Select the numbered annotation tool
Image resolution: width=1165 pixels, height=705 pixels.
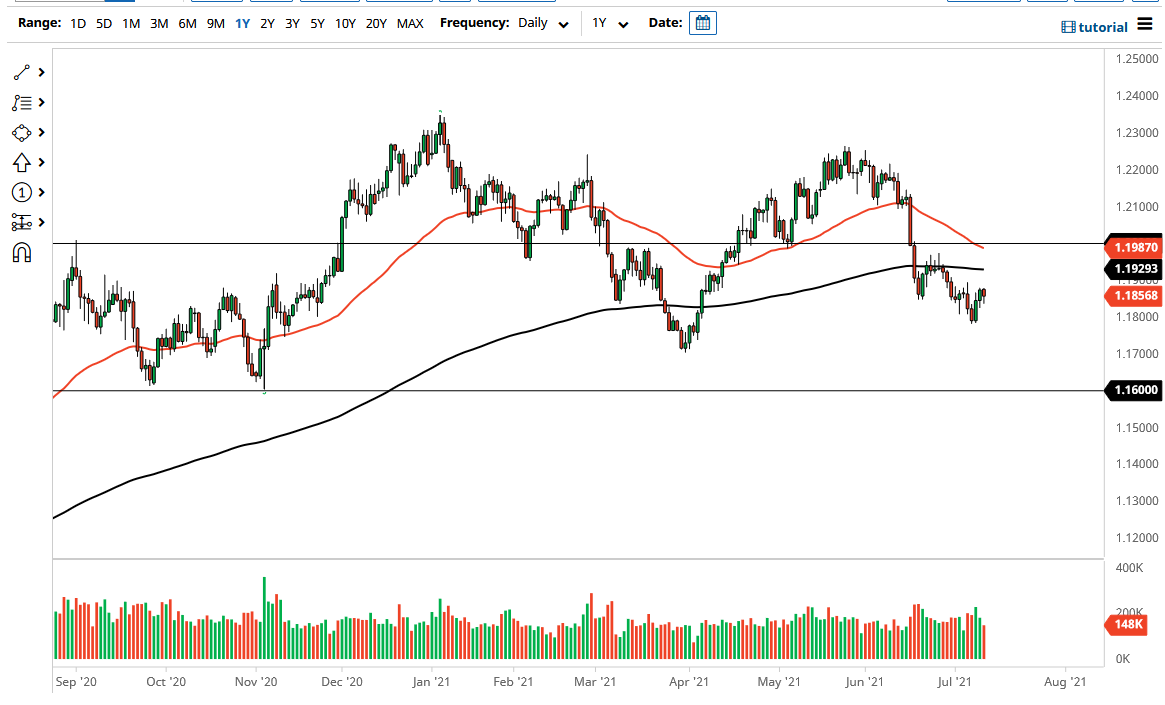(x=21, y=192)
